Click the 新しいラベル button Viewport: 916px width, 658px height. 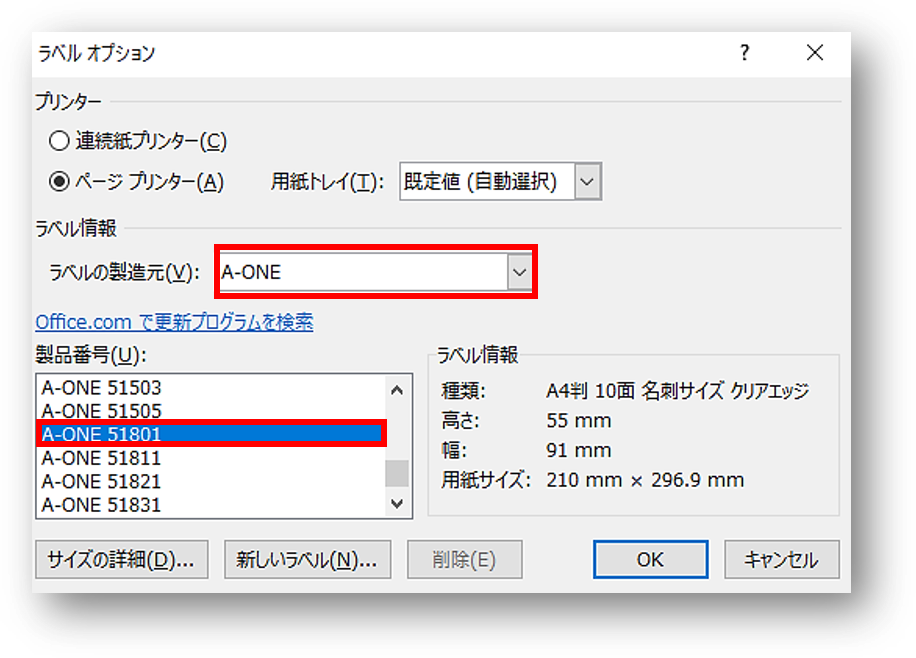pyautogui.click(x=307, y=560)
